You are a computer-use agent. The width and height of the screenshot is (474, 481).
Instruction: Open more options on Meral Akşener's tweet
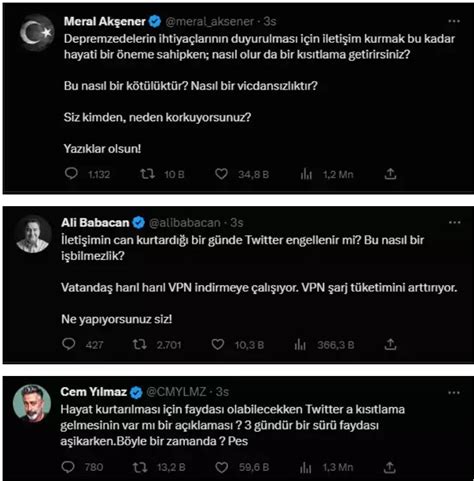point(454,21)
